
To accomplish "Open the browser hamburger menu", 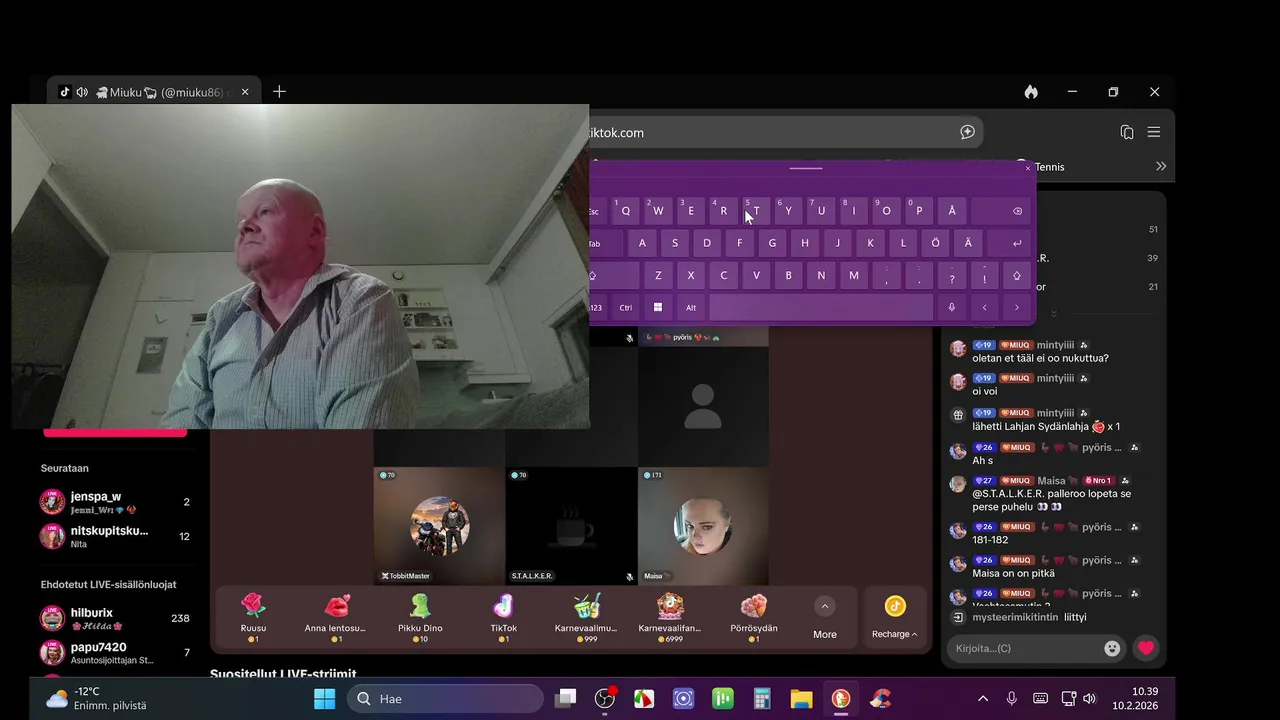I will pyautogui.click(x=1154, y=132).
